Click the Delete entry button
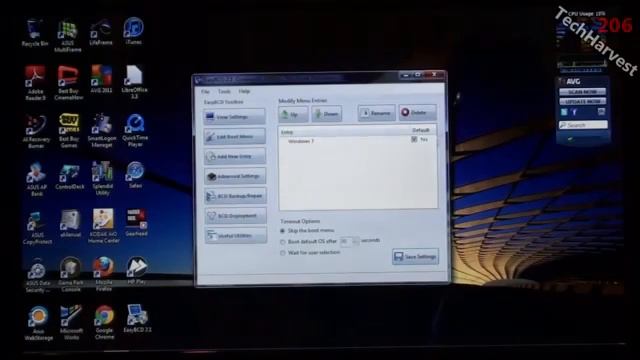Viewport: 640px width, 360px height. click(x=418, y=112)
